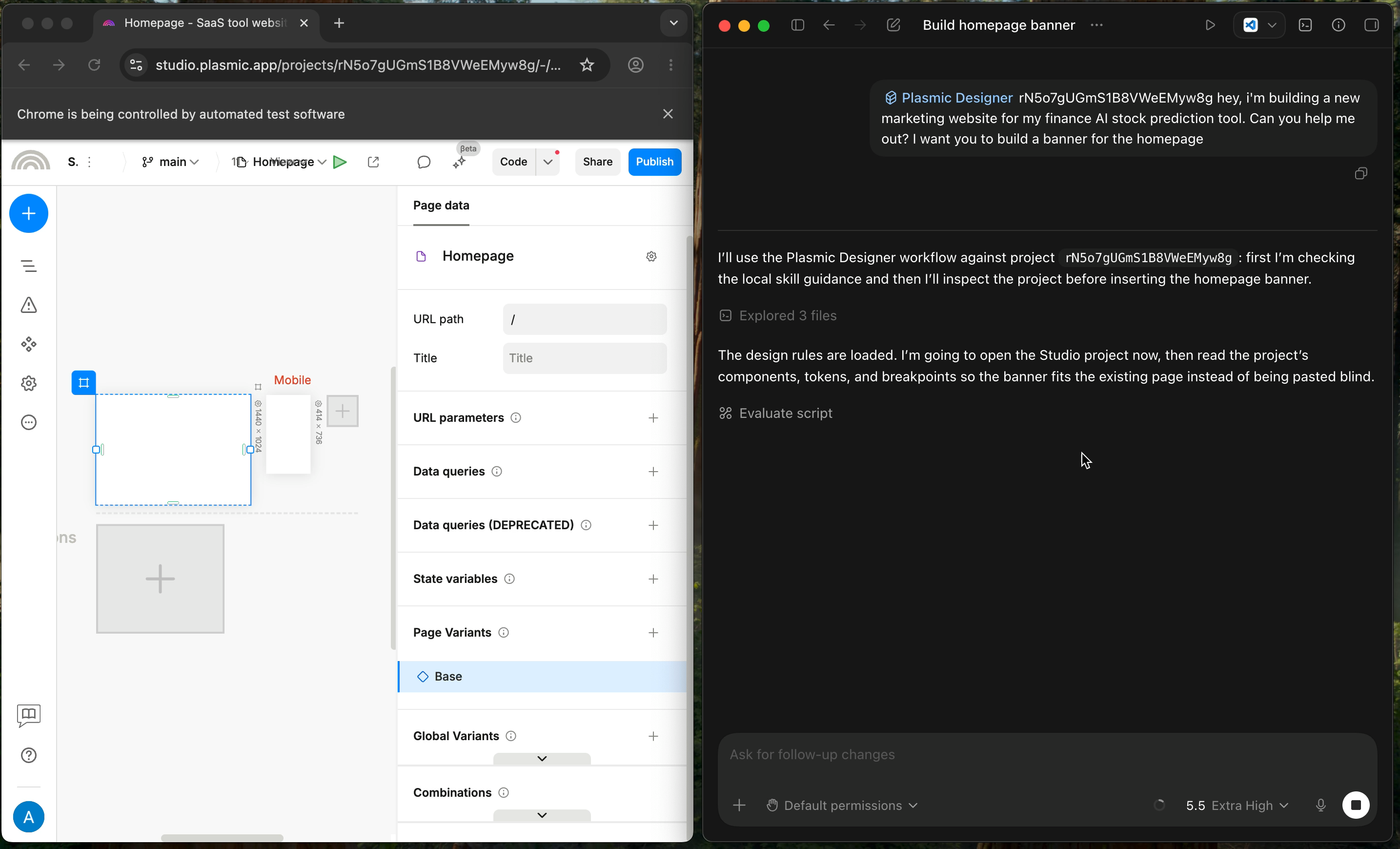Click the user avatar A
1400x849 pixels.
tap(28, 817)
